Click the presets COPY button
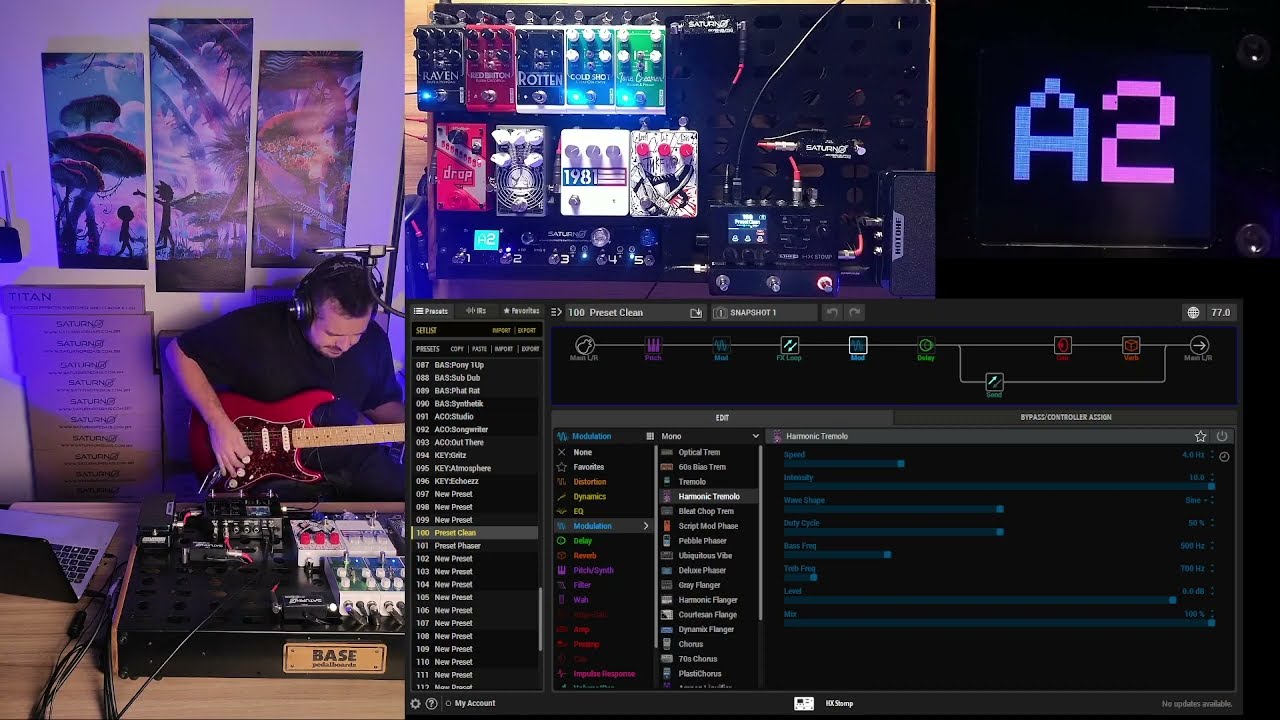The image size is (1280, 720). pos(457,349)
